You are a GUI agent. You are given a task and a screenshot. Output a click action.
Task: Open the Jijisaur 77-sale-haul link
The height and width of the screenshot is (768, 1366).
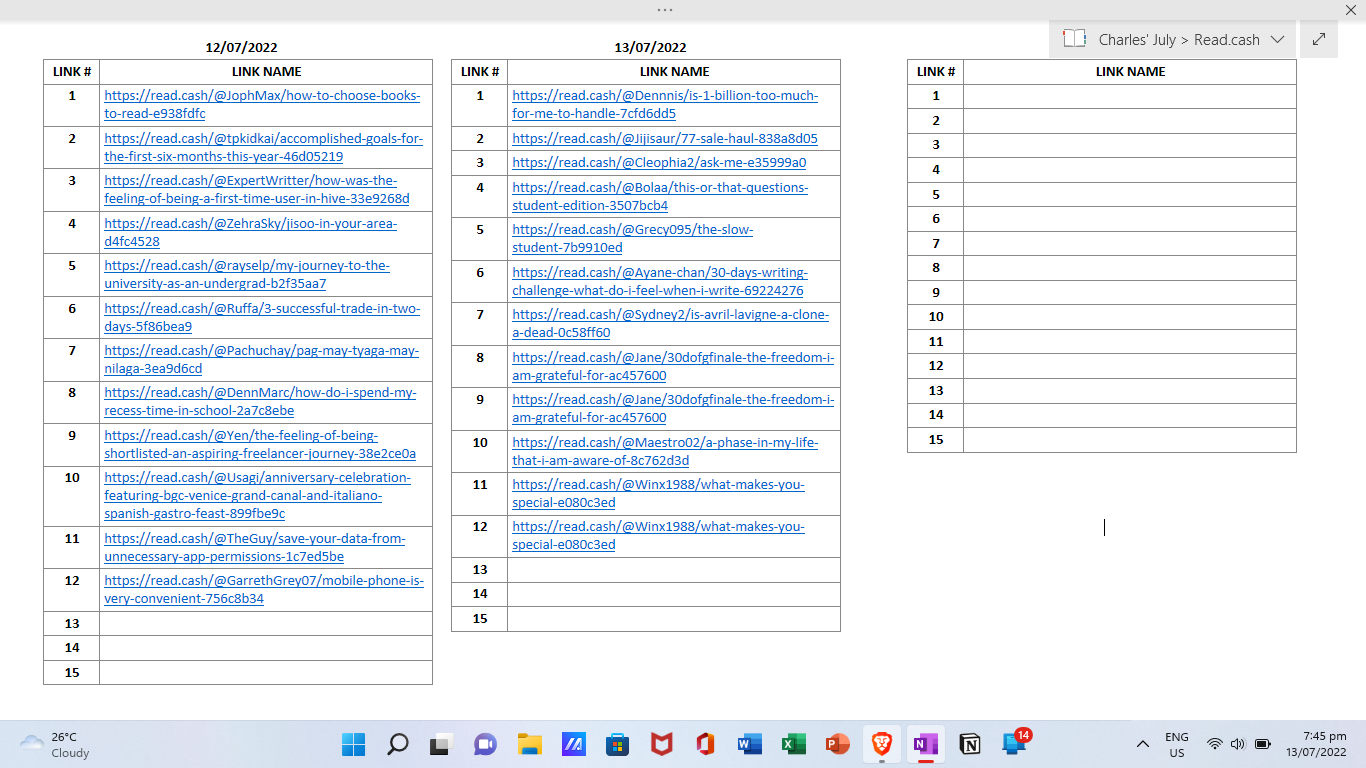click(665, 138)
